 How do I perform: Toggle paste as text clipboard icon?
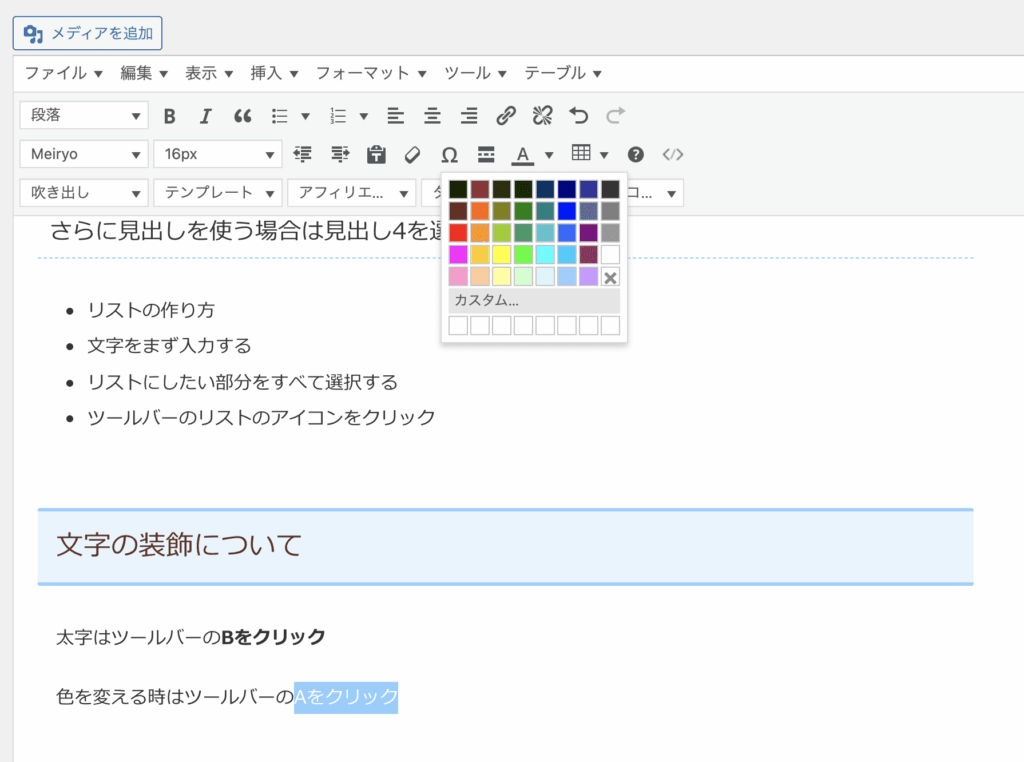pyautogui.click(x=375, y=155)
